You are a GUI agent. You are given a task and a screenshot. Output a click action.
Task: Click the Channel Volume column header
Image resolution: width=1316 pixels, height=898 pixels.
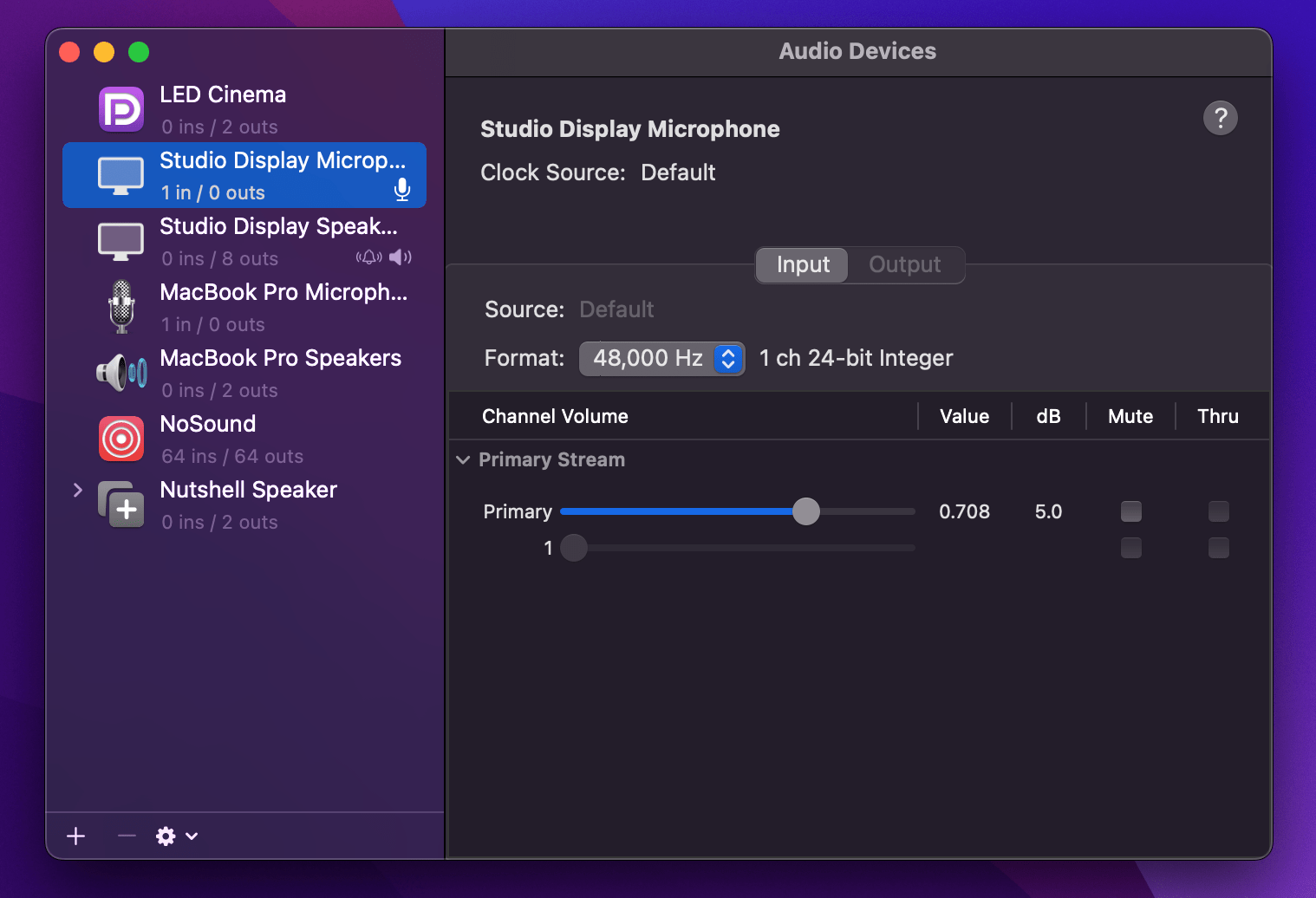(555, 416)
